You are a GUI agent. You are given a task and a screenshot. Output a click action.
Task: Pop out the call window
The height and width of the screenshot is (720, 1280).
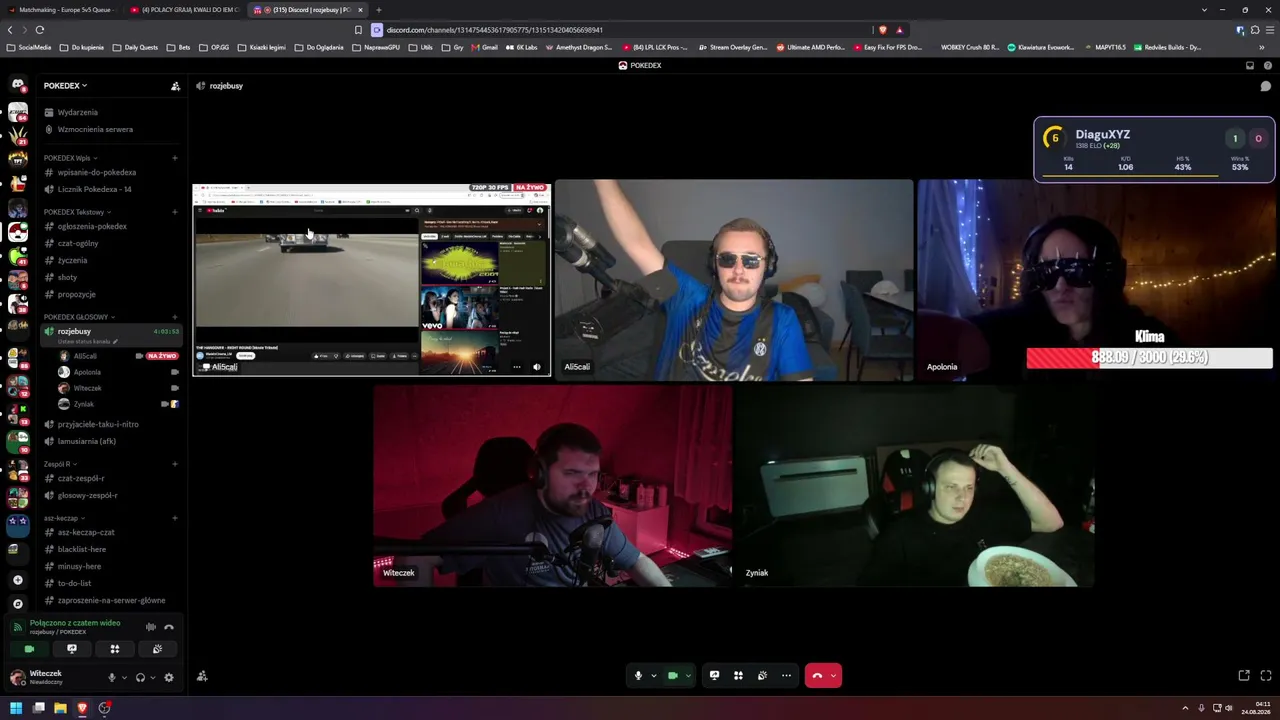pyautogui.click(x=1244, y=676)
